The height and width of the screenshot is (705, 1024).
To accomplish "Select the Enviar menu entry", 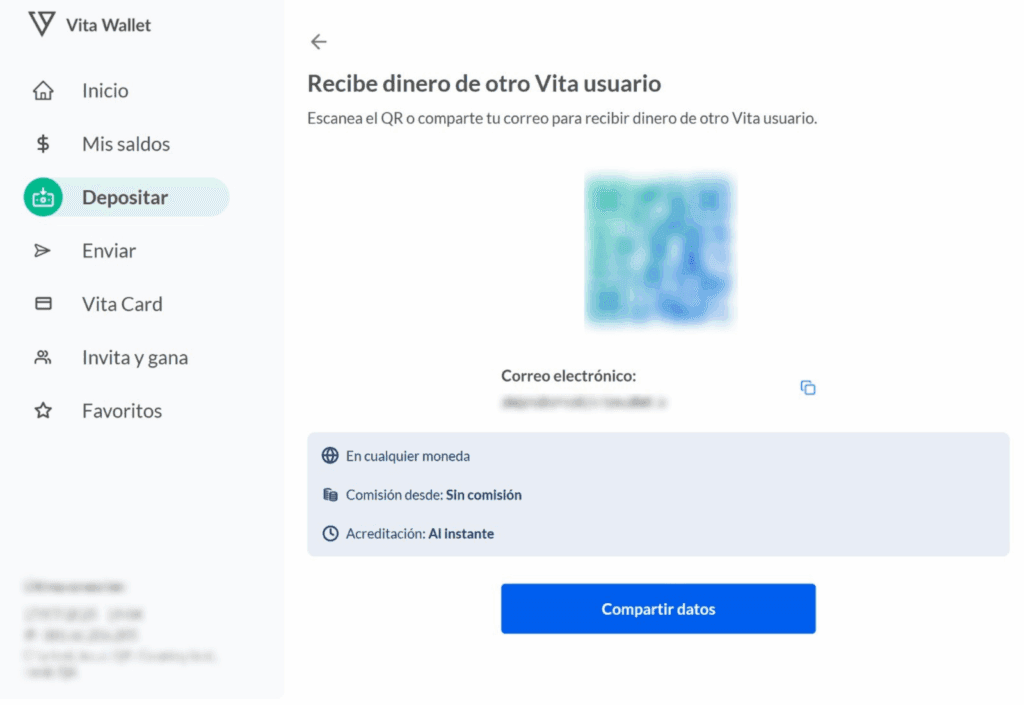I will (x=109, y=251).
